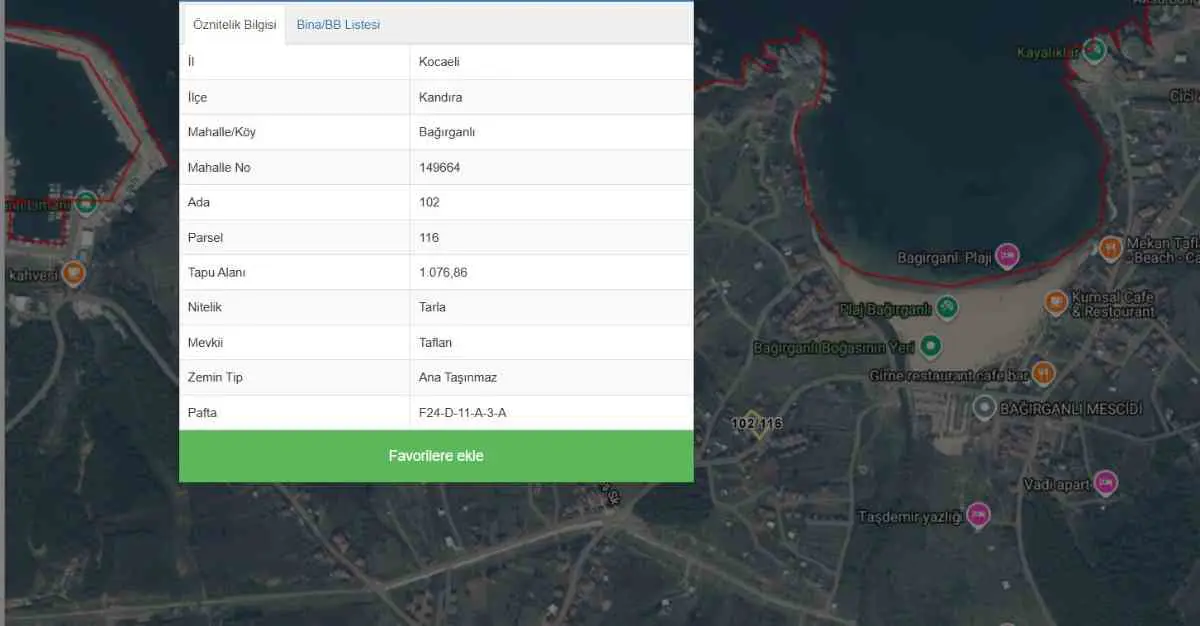This screenshot has height=626, width=1200.
Task: Click the Tapu Alanı row label
Action: (217, 272)
